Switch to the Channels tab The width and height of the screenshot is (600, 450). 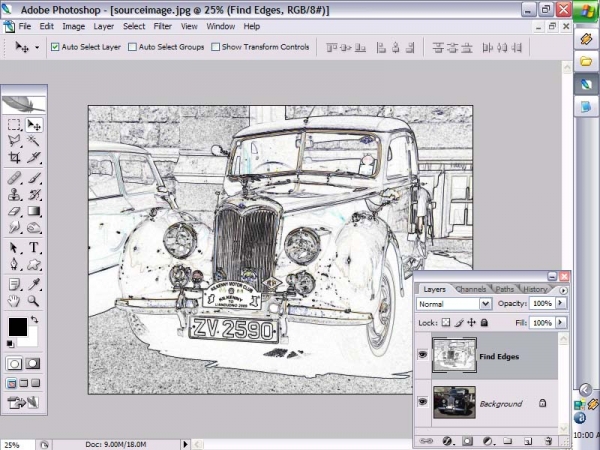[x=471, y=290]
